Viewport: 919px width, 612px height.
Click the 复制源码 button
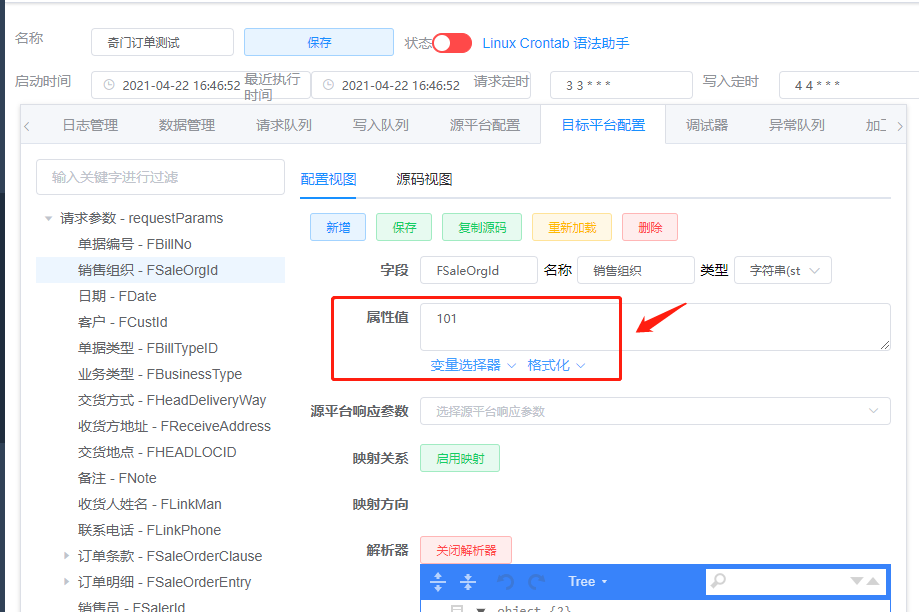[482, 227]
